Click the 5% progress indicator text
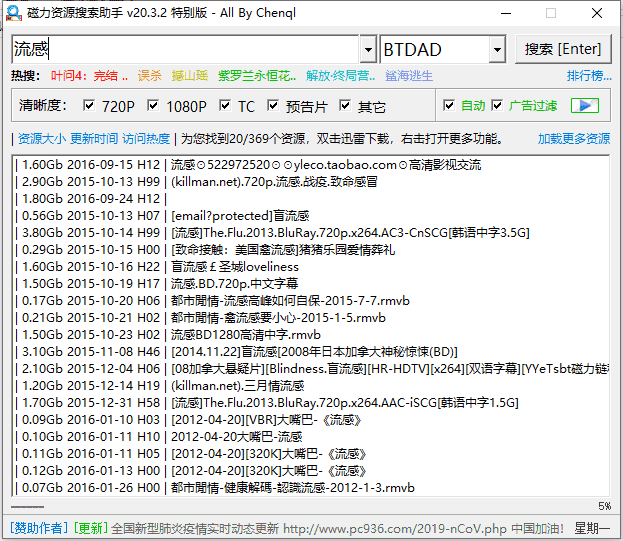Image resolution: width=623 pixels, height=541 pixels. (605, 506)
